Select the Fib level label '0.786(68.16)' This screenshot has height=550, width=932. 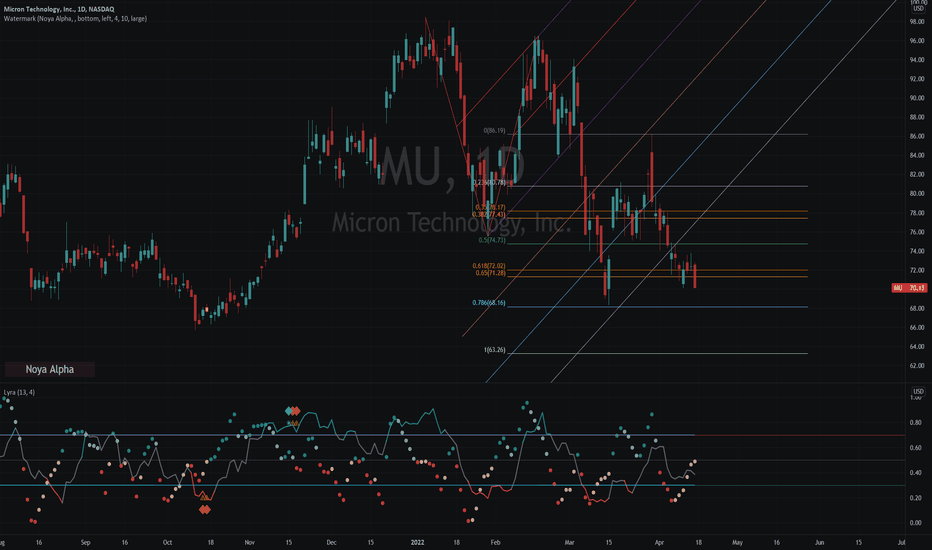click(489, 303)
